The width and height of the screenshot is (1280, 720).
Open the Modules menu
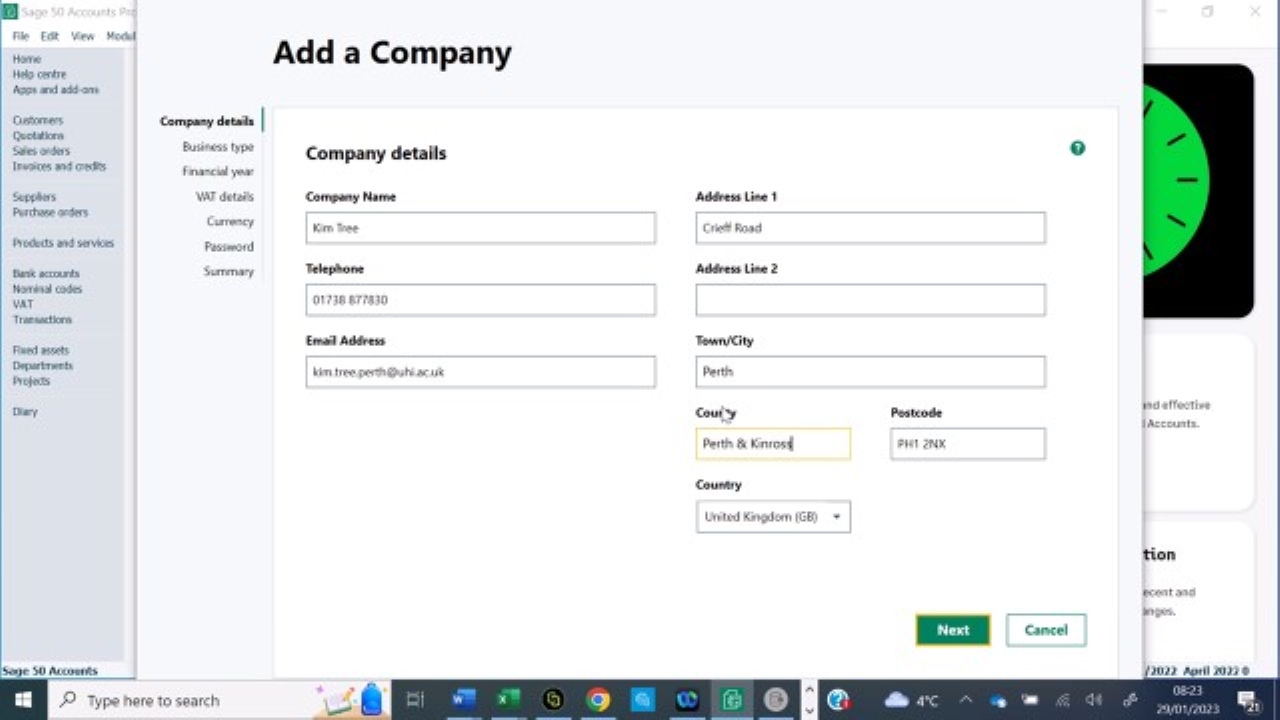coord(120,35)
